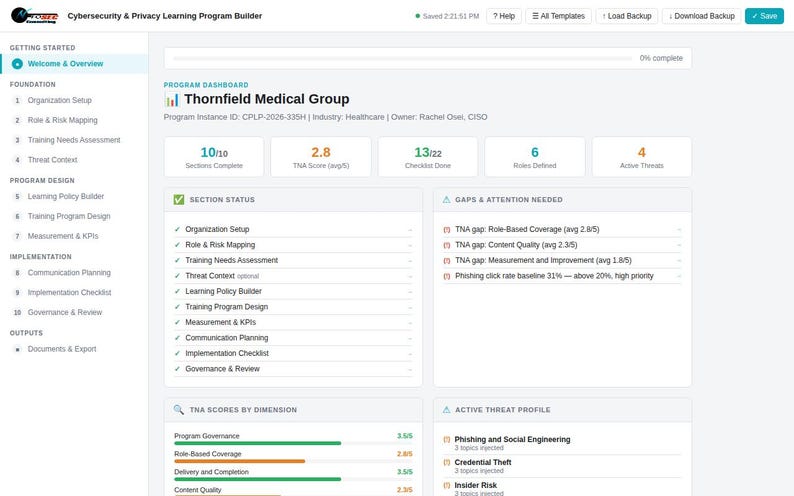794x496 pixels.
Task: Go to Role & Risk Mapping in sidebar
Action: click(74, 120)
